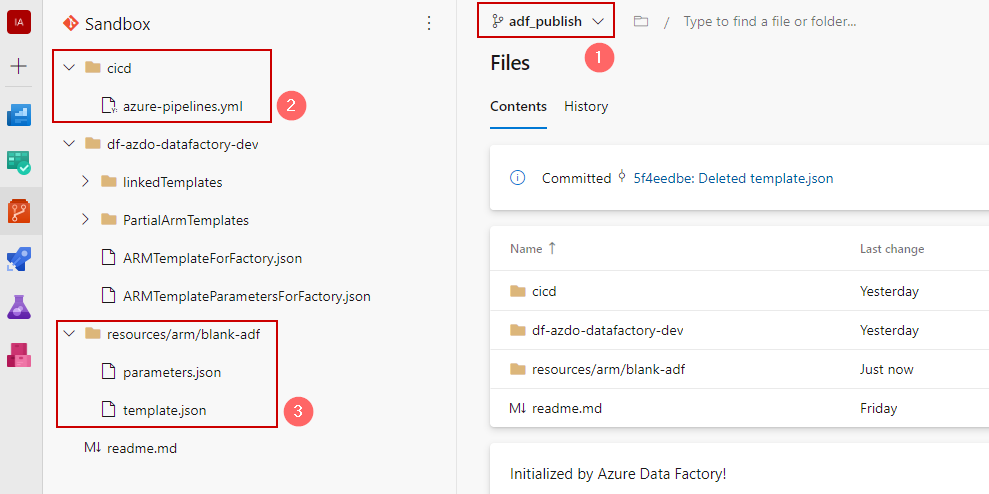Open the IA project avatar icon

tap(19, 23)
